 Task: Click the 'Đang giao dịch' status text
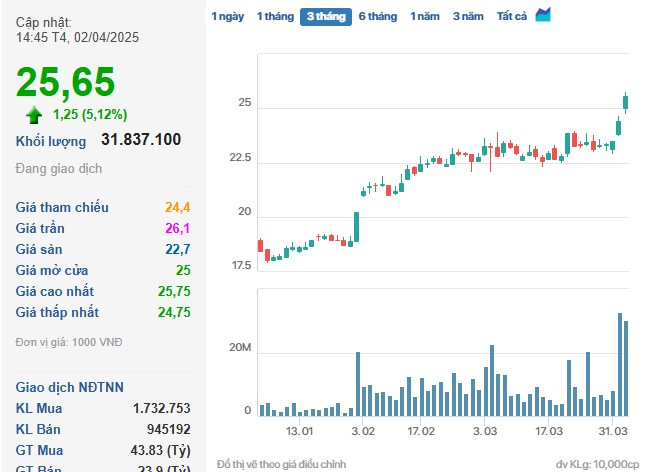click(x=59, y=169)
